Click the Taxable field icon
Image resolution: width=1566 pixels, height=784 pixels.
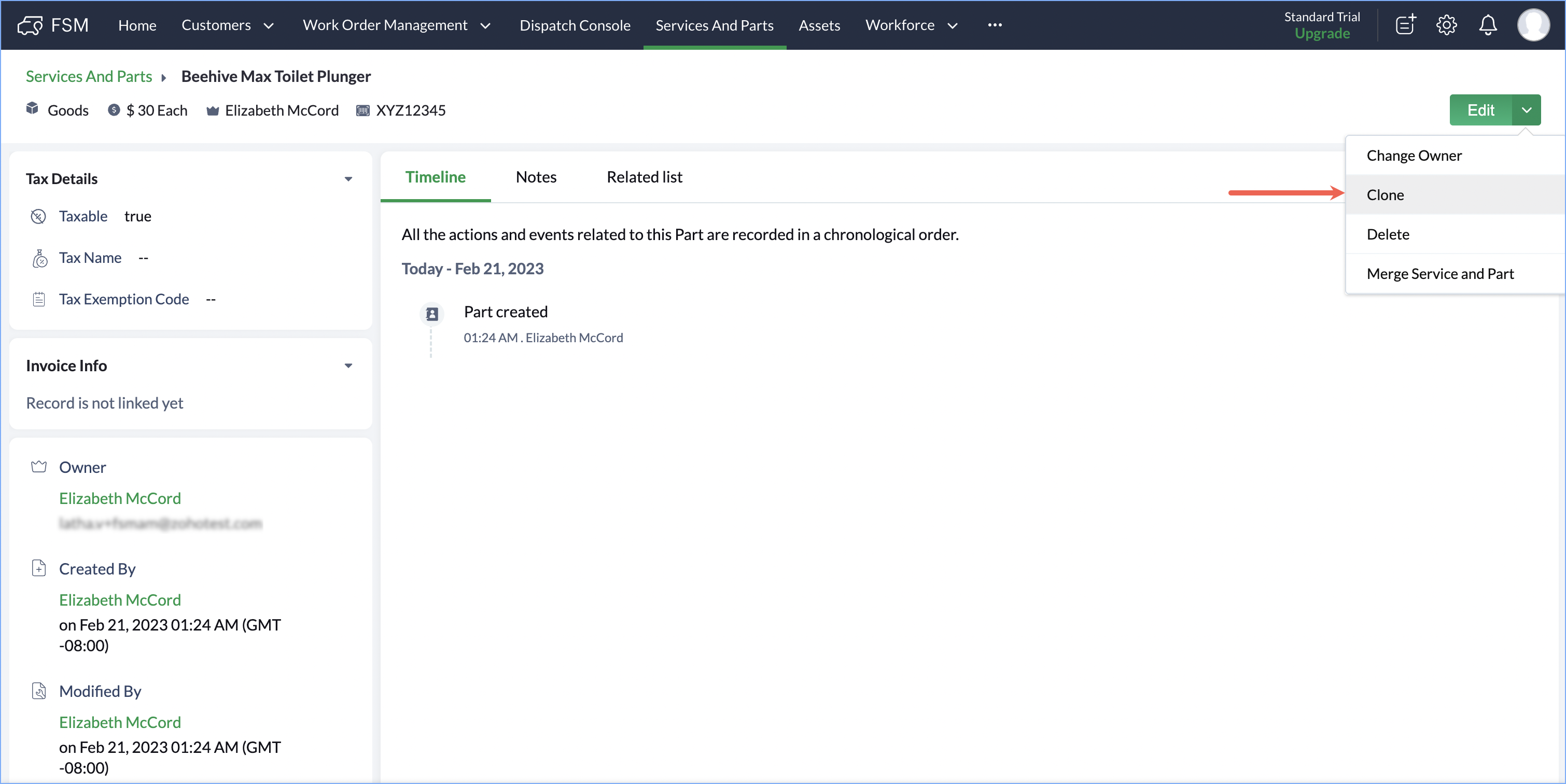point(38,216)
